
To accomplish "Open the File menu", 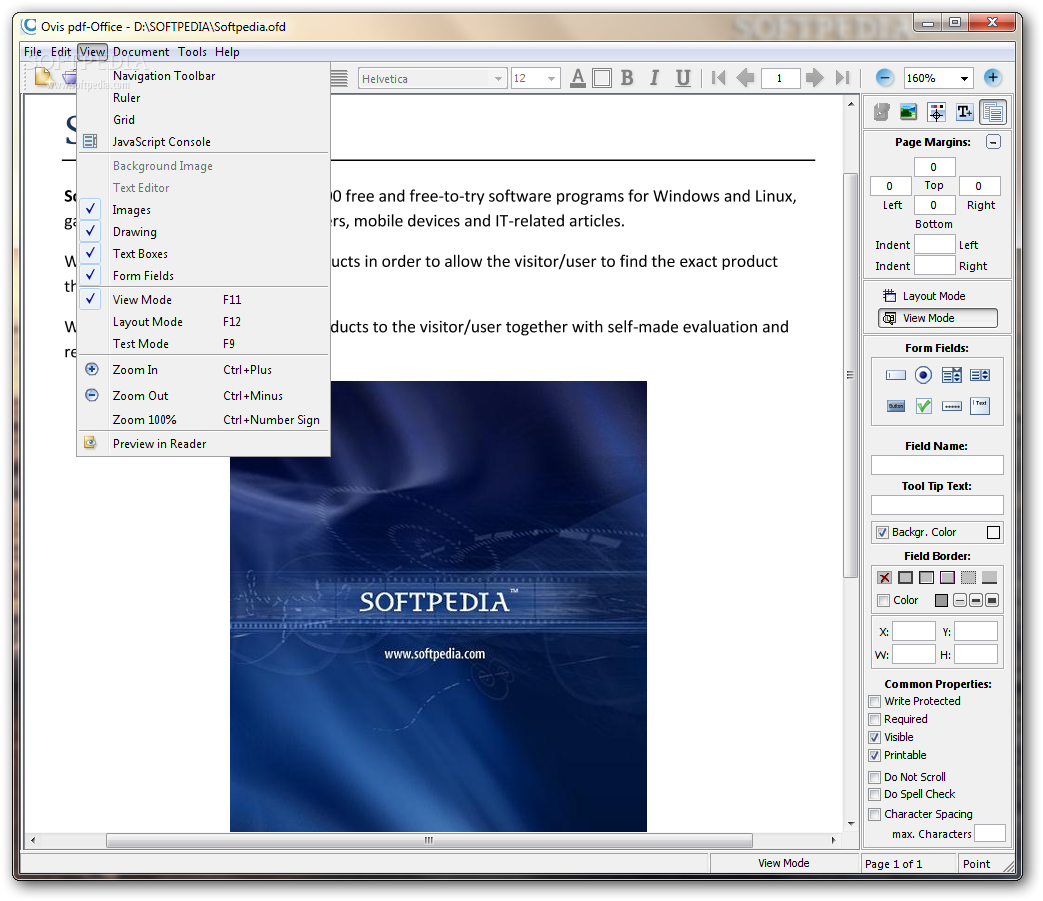I will pos(33,52).
